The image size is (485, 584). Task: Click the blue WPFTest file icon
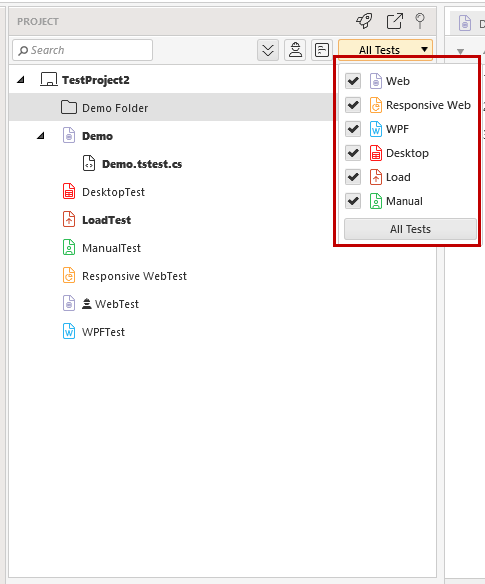click(69, 331)
